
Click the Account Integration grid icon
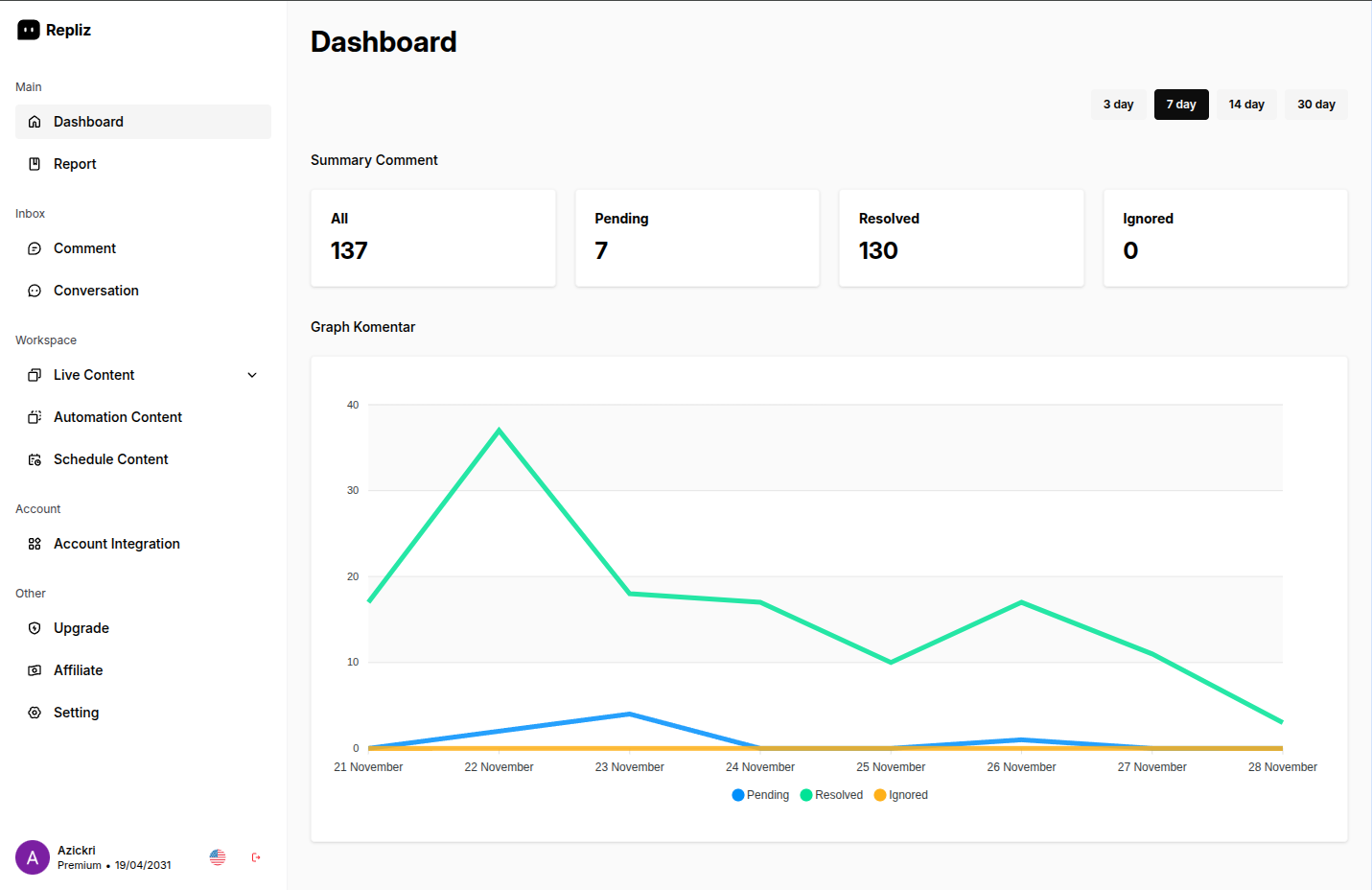point(35,544)
